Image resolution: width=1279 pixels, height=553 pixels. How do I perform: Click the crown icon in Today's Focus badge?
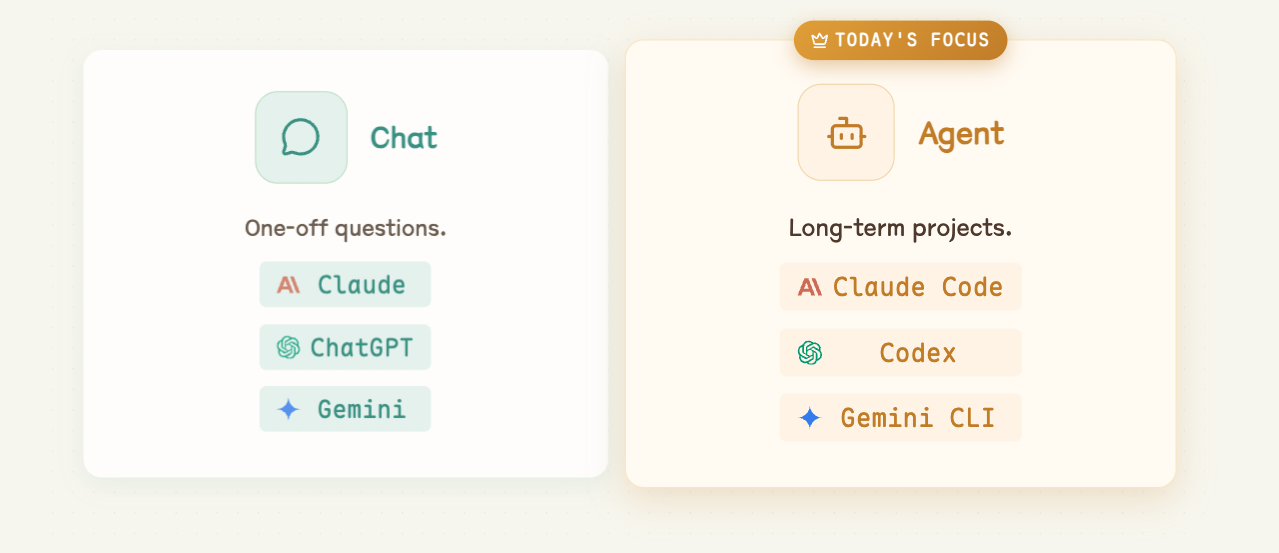[x=820, y=41]
